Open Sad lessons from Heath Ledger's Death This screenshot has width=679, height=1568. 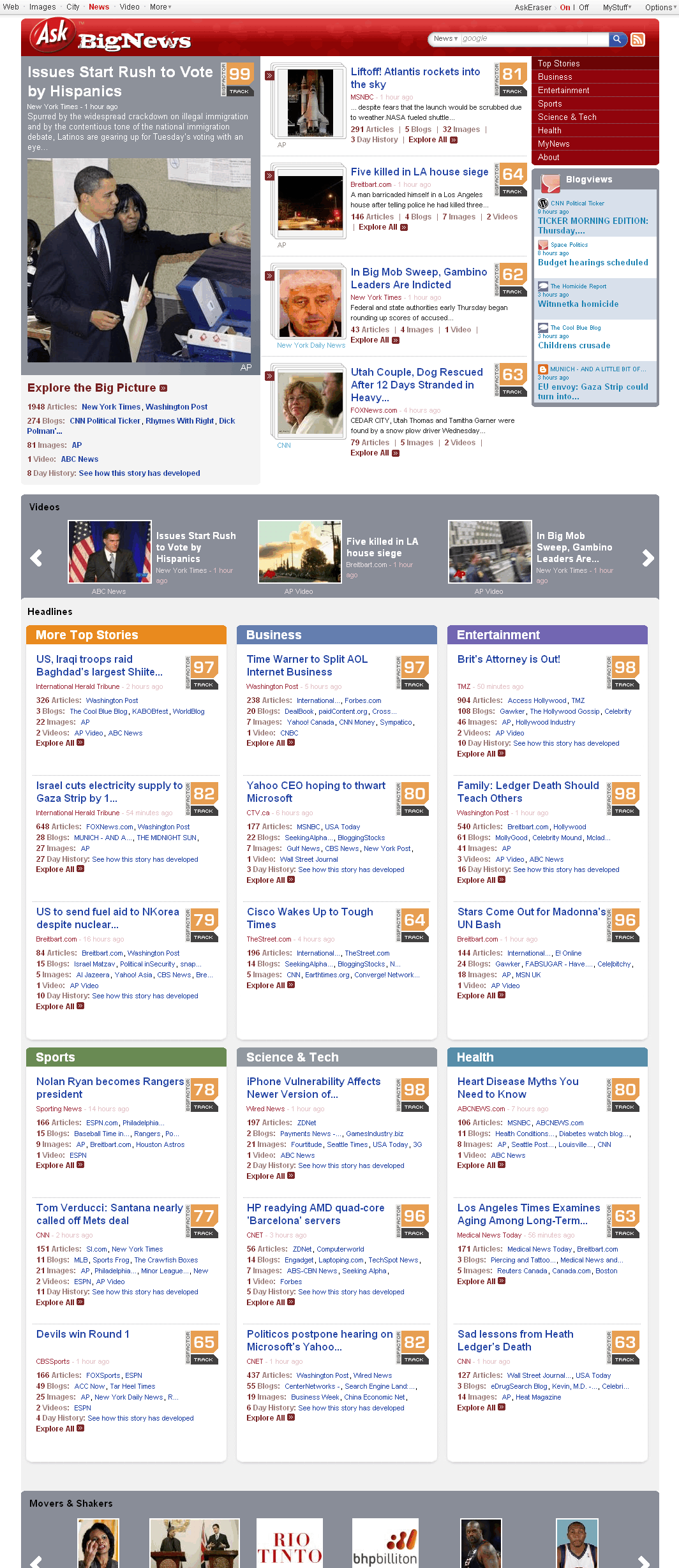[515, 1340]
